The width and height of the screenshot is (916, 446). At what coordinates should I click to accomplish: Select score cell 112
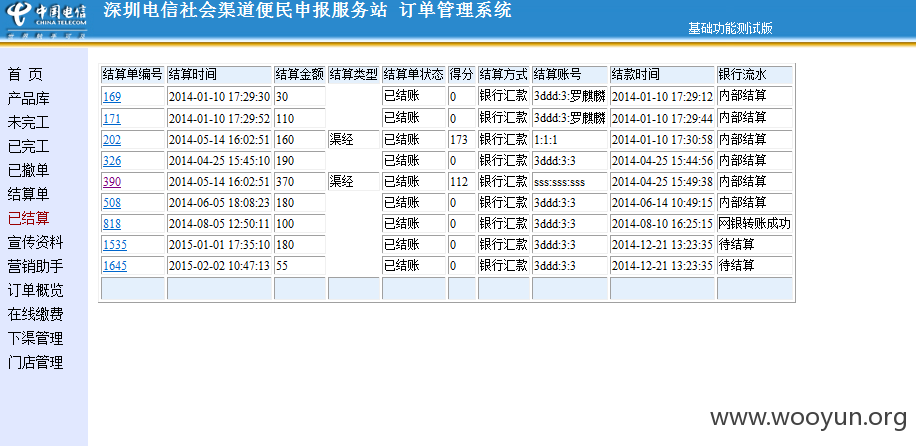pos(462,182)
